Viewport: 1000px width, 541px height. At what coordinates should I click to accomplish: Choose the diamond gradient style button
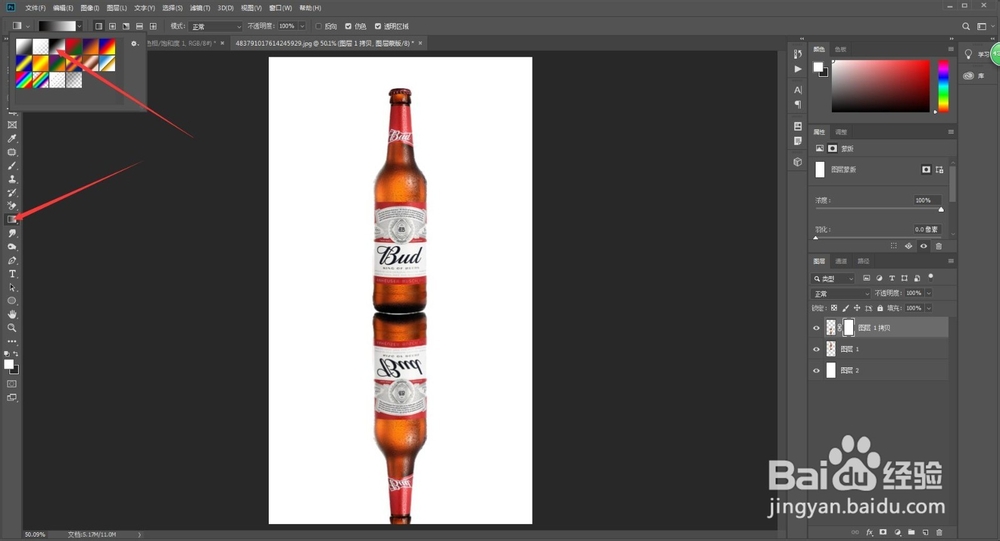153,26
